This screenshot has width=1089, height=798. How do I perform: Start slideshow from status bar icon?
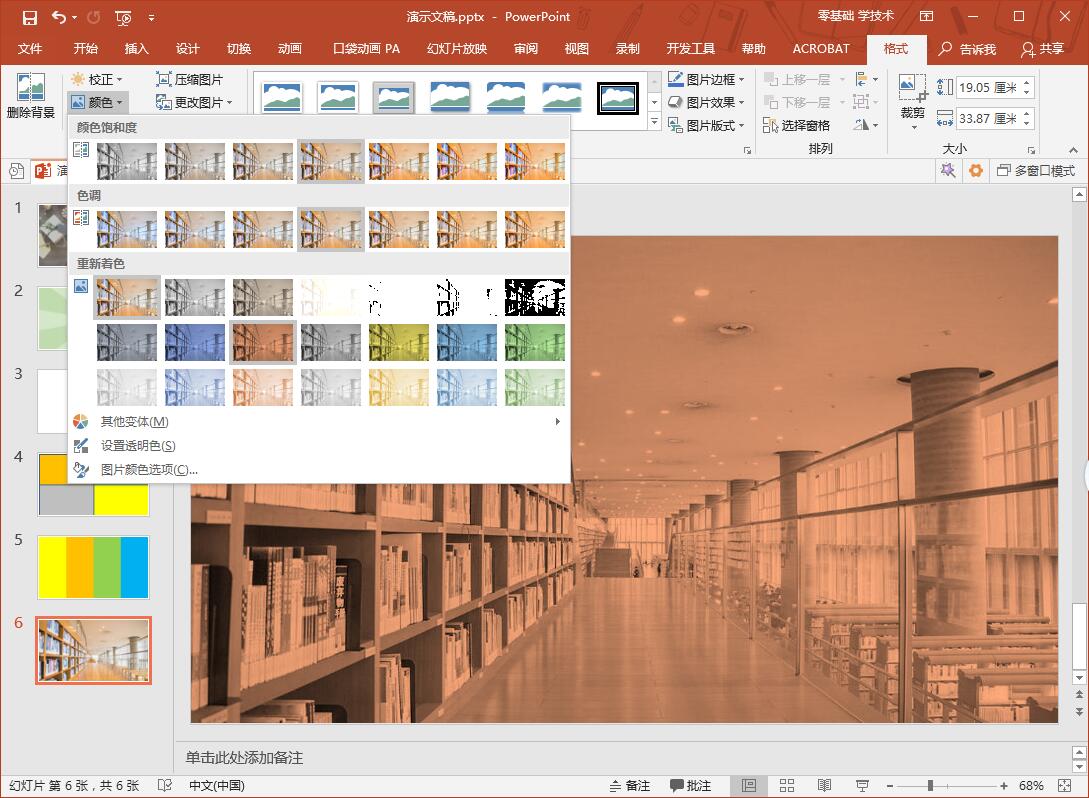tap(862, 785)
